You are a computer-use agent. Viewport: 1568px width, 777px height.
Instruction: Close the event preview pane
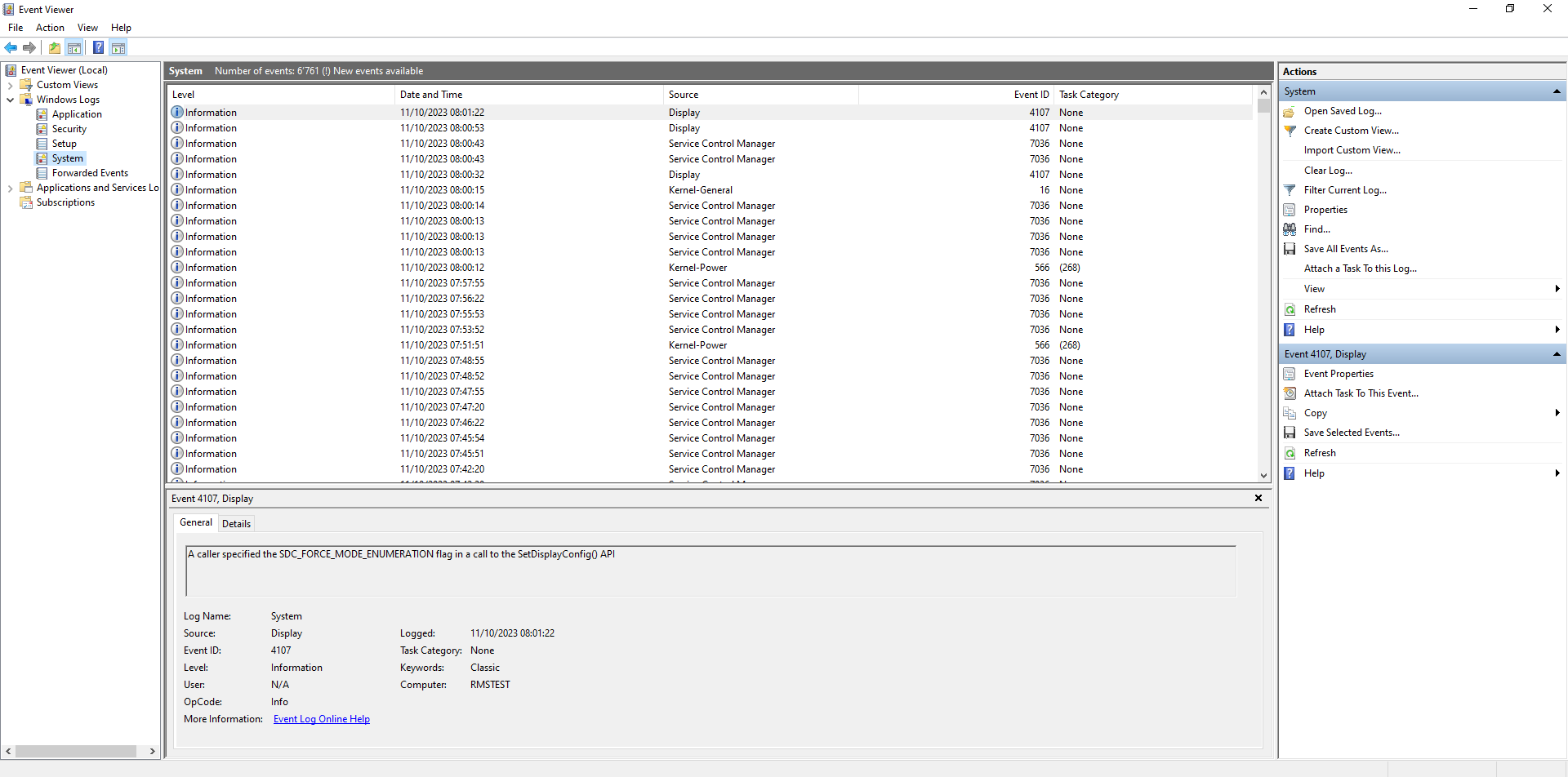[1258, 498]
